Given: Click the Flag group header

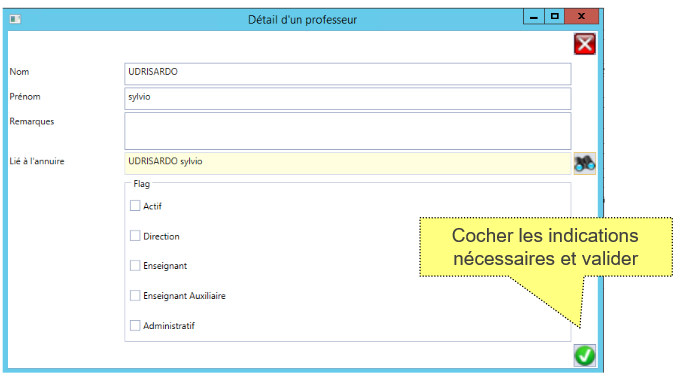Looking at the screenshot, I should click(142, 184).
